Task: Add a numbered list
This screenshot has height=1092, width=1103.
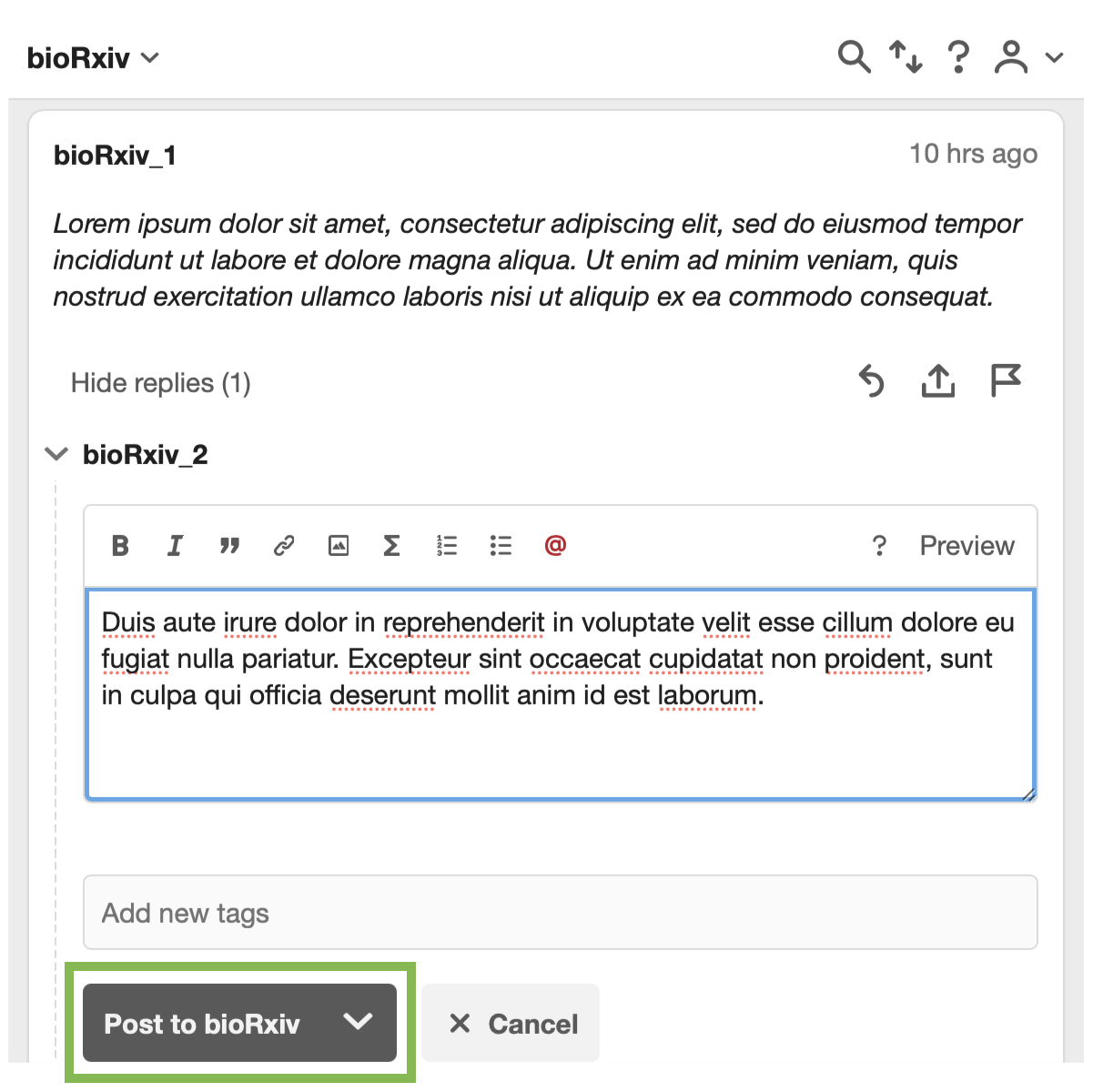Action: pos(446,546)
